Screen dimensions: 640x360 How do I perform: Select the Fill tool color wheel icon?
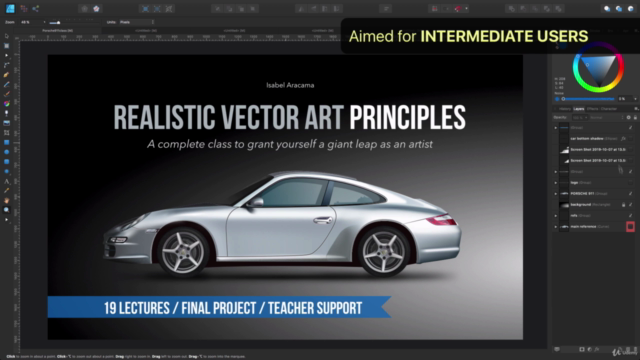pyautogui.click(x=7, y=104)
